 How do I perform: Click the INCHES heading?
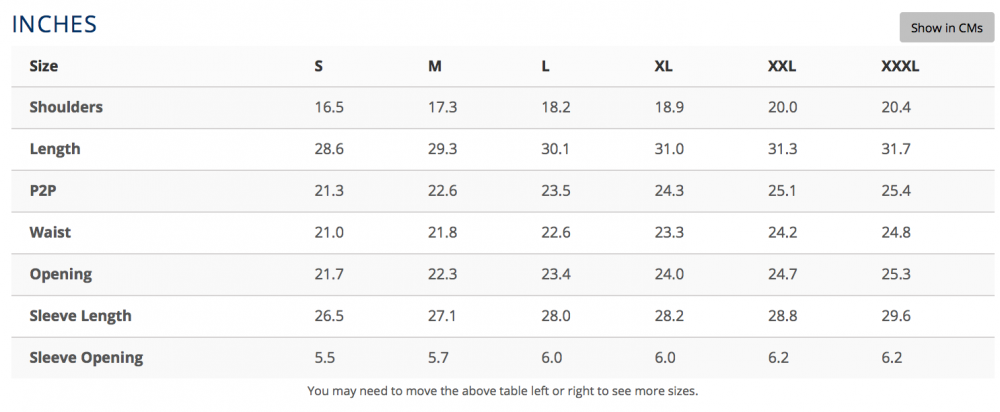(54, 24)
